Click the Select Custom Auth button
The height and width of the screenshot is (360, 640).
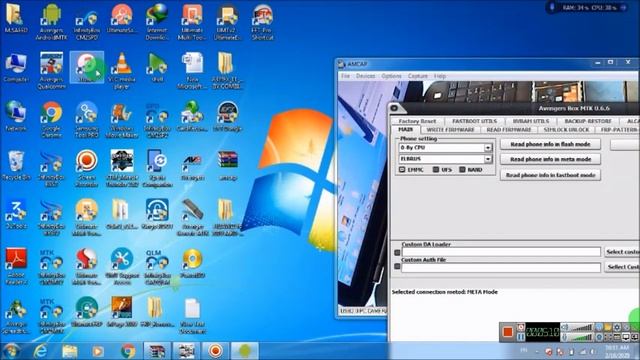coord(622,267)
